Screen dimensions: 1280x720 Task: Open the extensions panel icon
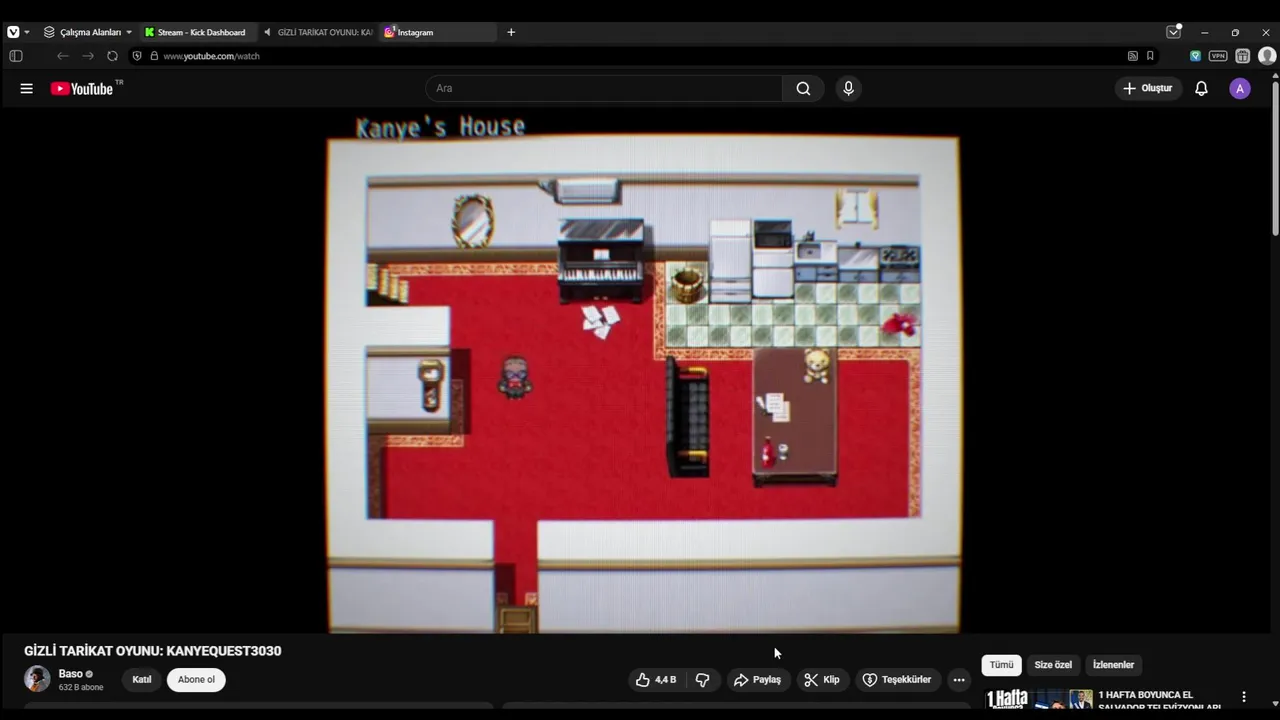1243,56
